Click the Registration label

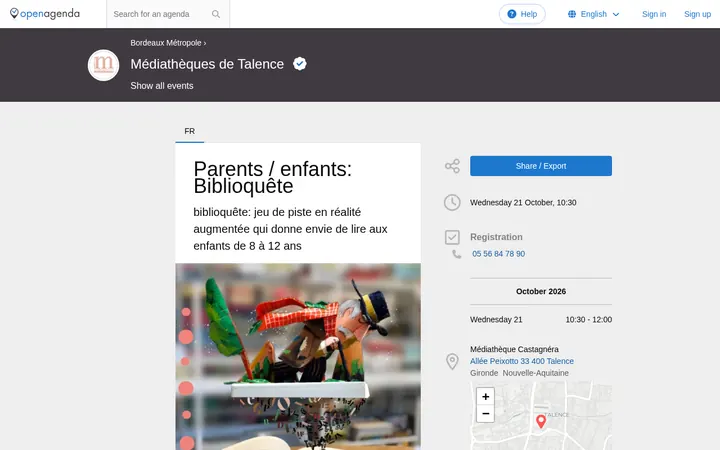coord(496,237)
